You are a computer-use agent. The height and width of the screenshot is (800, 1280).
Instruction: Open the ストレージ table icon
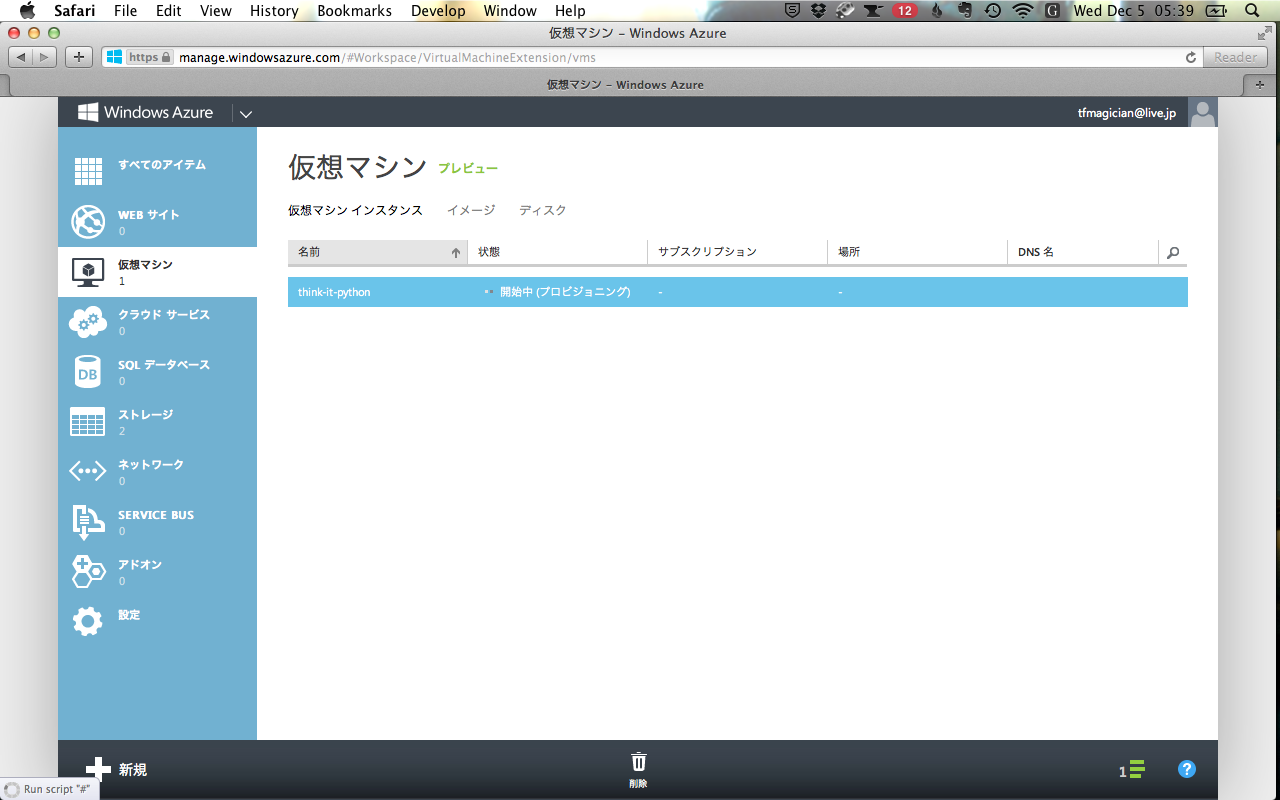pyautogui.click(x=88, y=422)
